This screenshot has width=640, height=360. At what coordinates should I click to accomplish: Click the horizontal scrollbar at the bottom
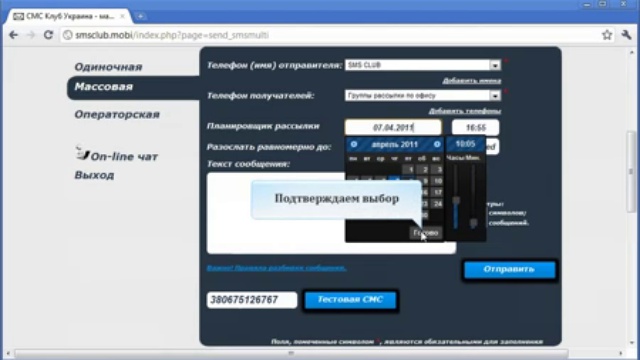[x=291, y=353]
